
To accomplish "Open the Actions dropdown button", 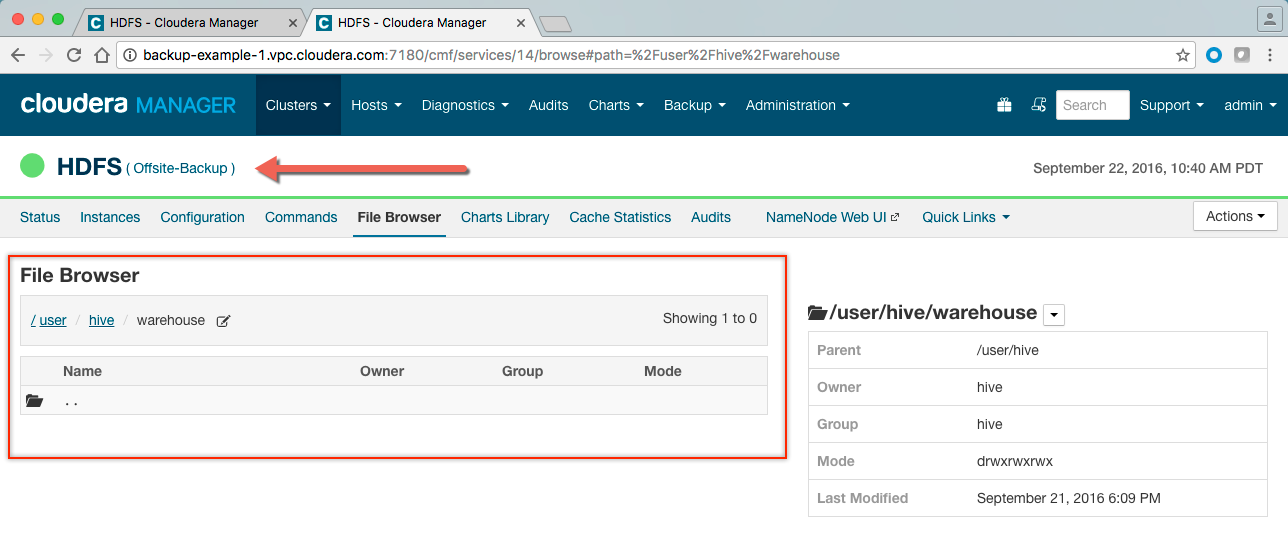I will click(x=1235, y=216).
